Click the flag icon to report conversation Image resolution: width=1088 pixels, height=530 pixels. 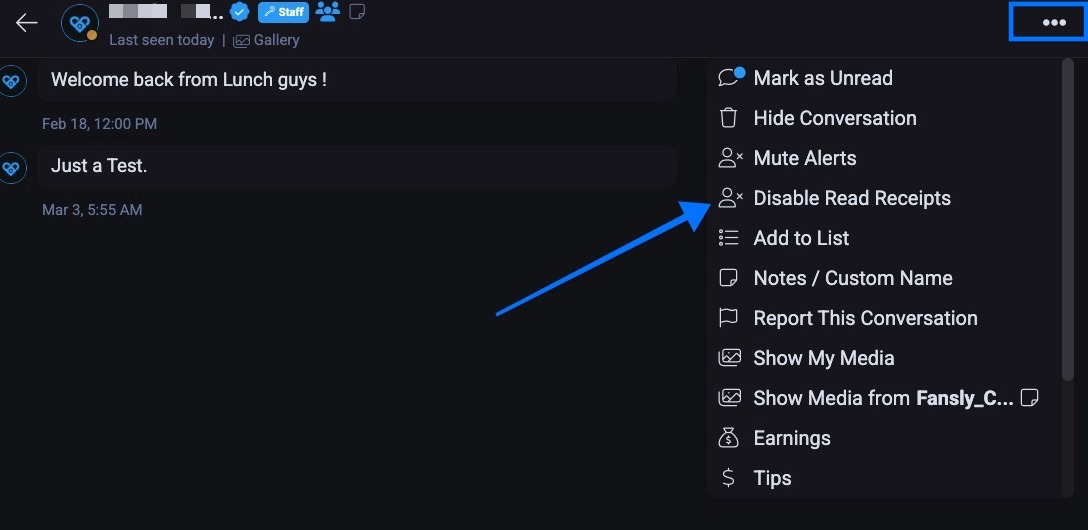point(729,318)
